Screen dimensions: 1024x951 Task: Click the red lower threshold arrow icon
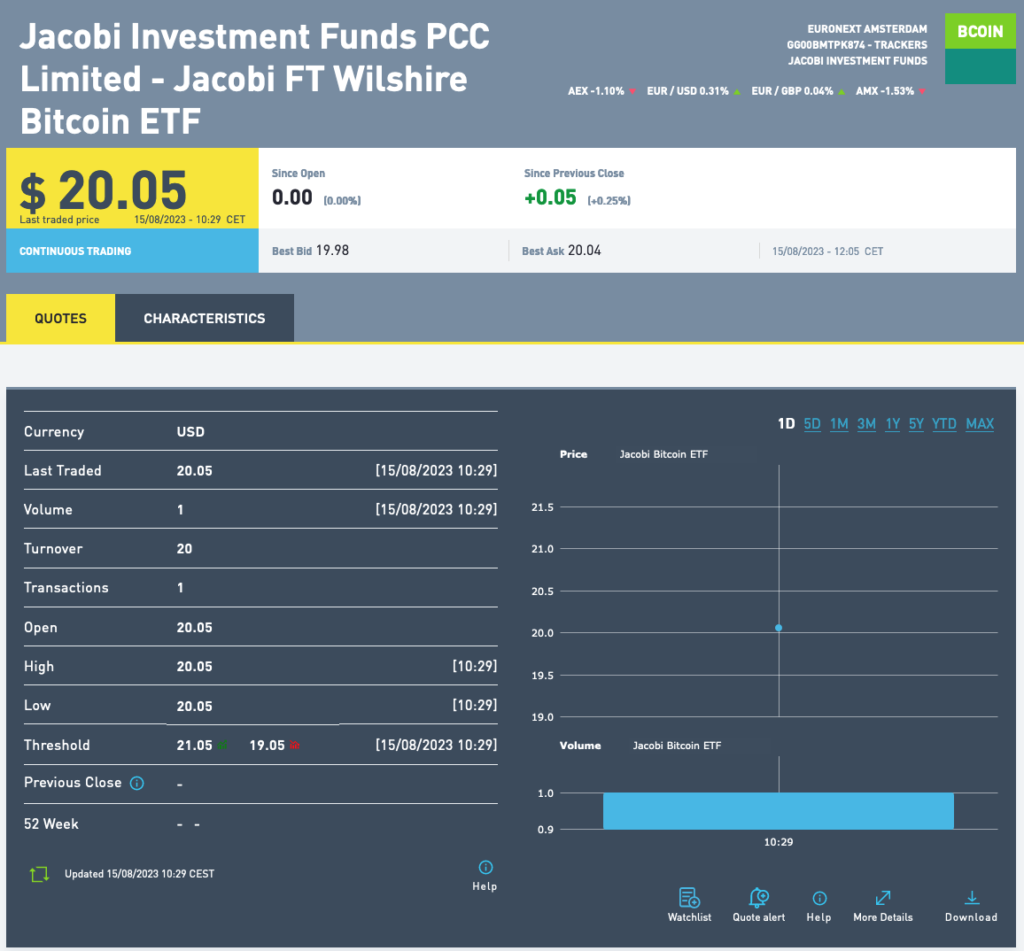(x=295, y=745)
